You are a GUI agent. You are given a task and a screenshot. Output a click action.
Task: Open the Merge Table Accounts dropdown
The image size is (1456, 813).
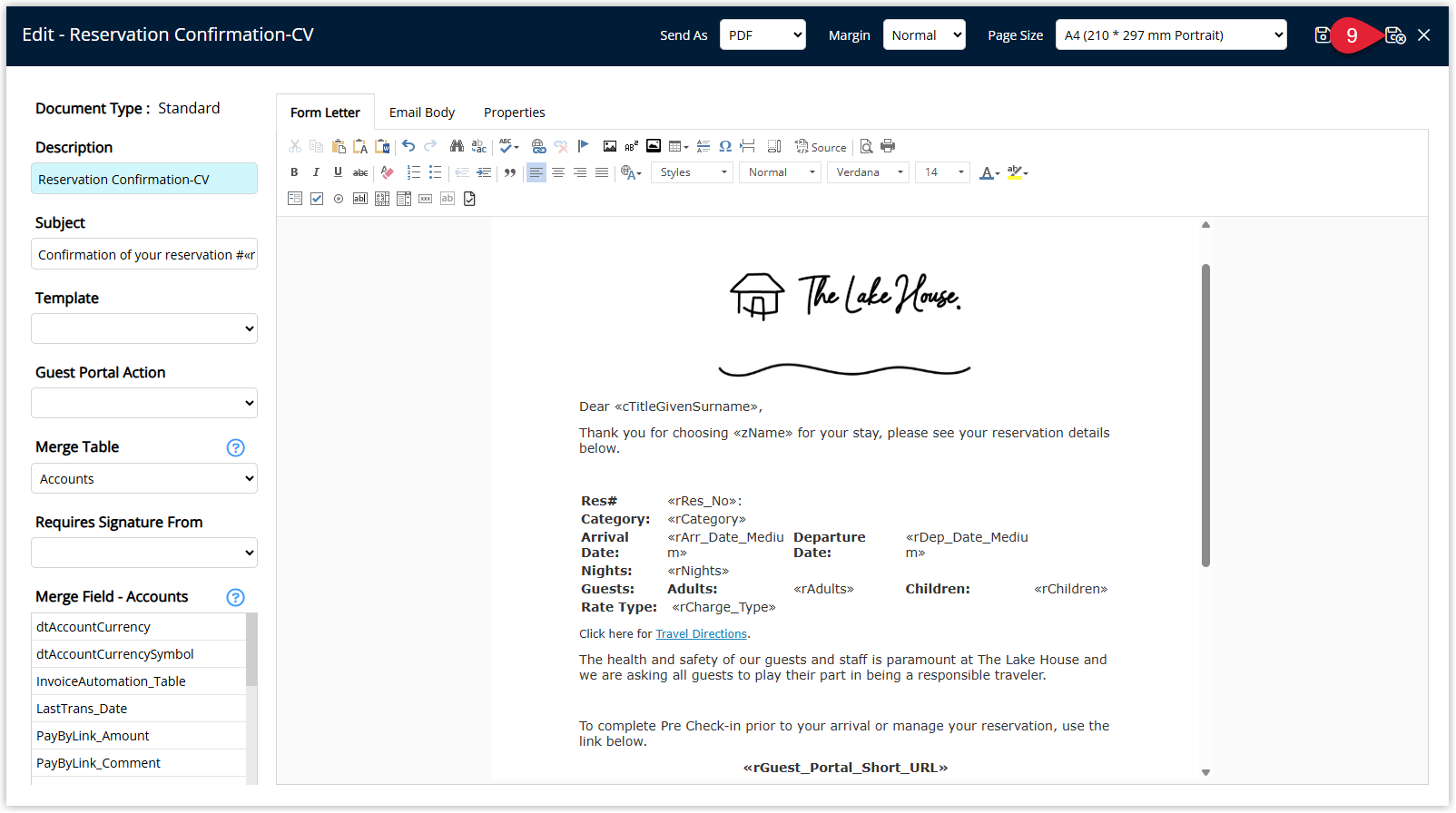pyautogui.click(x=144, y=478)
